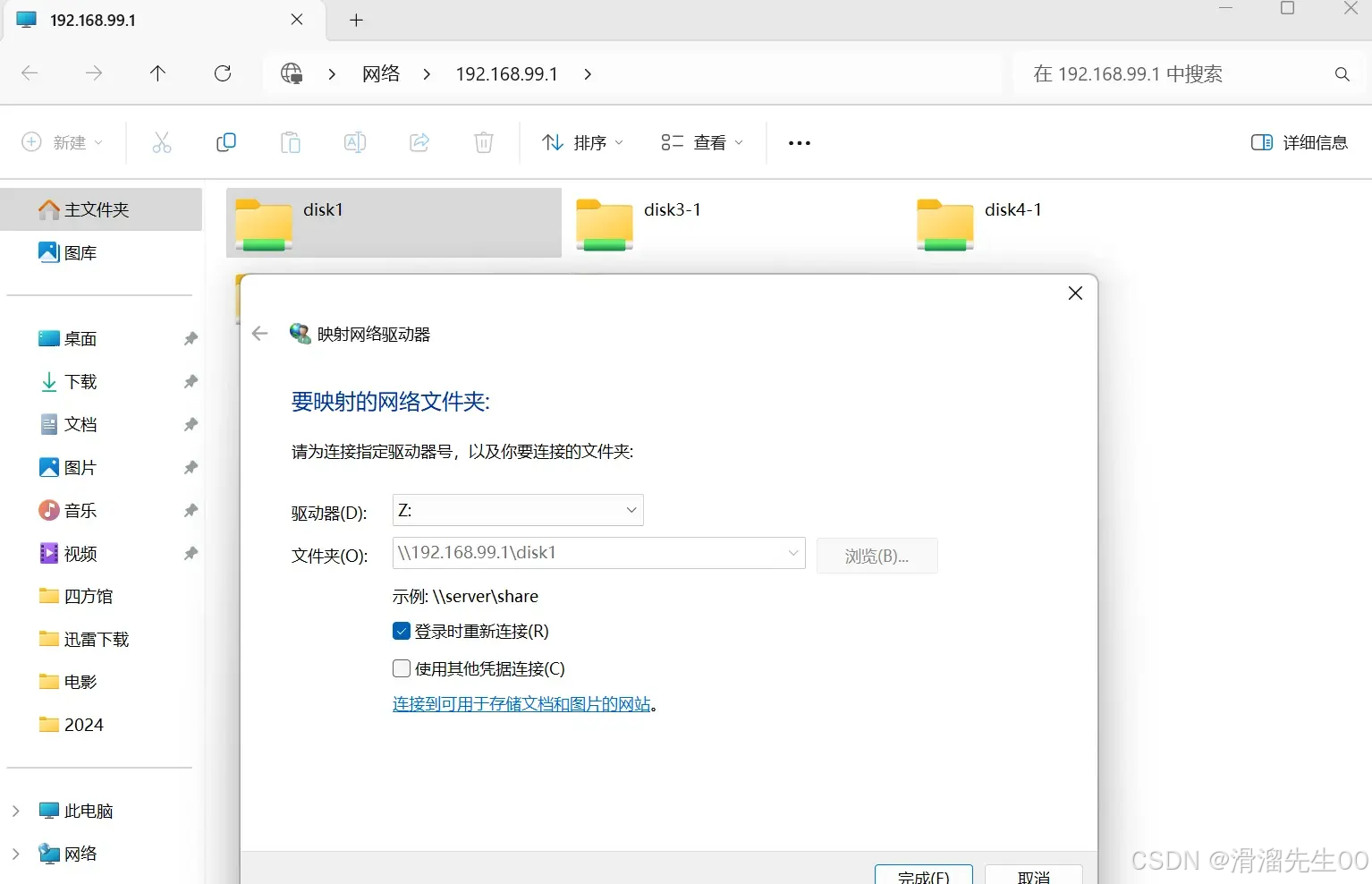Close the 映射网络驱动器 dialog
1372x884 pixels.
1075,293
